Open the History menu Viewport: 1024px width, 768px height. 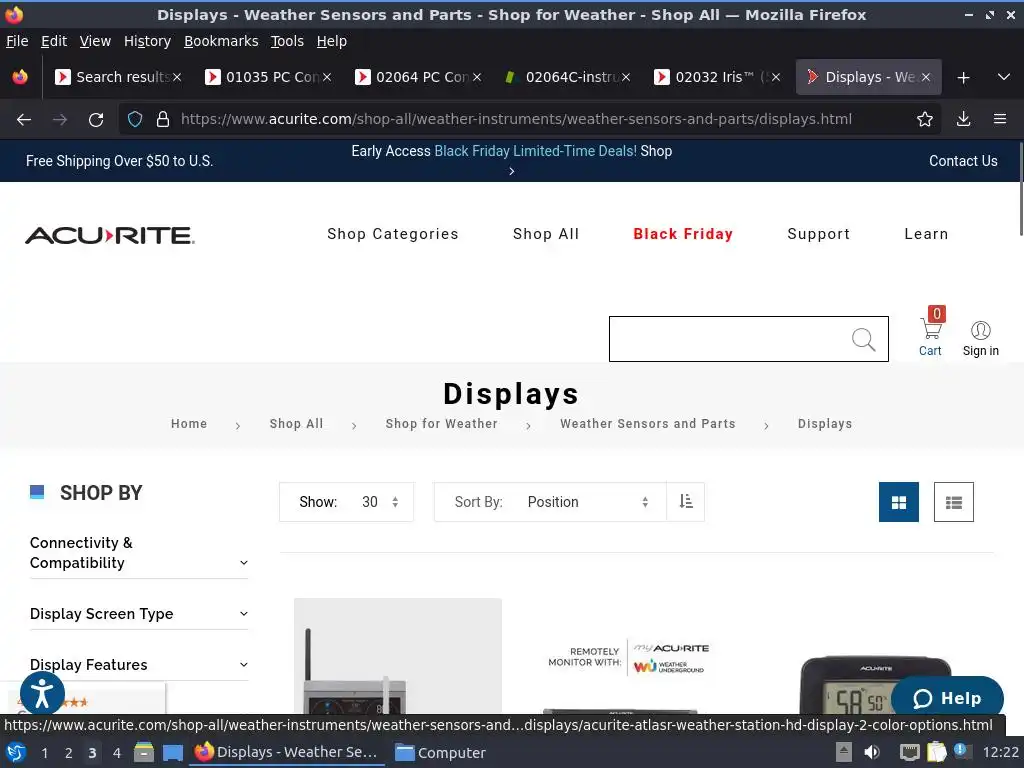(147, 41)
